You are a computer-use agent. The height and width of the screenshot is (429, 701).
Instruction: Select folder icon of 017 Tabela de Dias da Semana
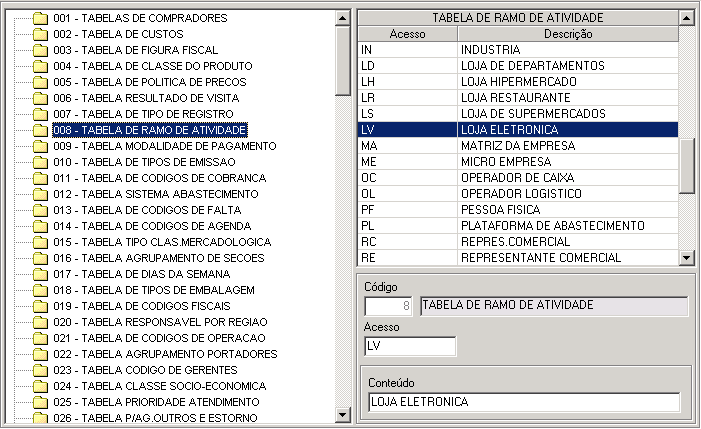click(40, 274)
